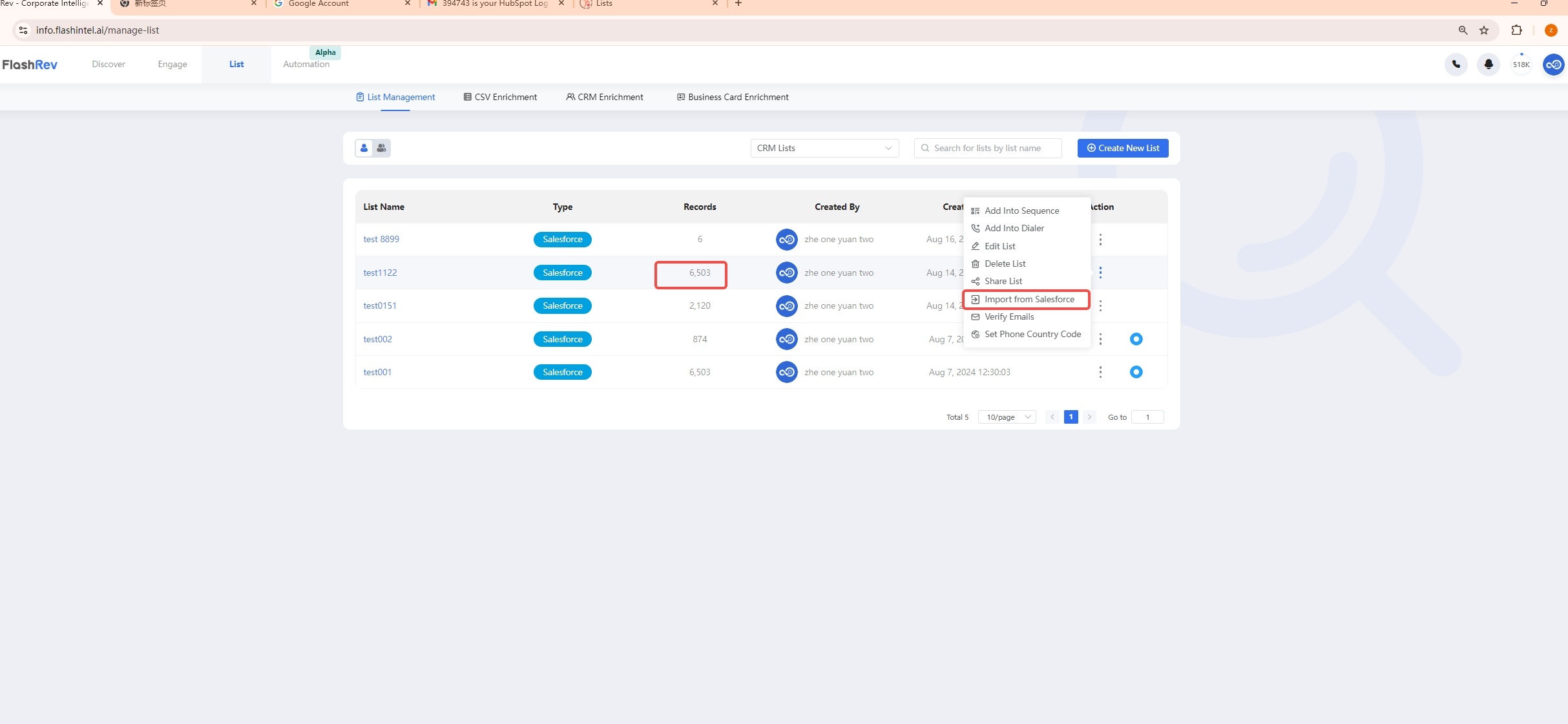
Task: Expand the CRM Lists dropdown
Action: point(824,148)
